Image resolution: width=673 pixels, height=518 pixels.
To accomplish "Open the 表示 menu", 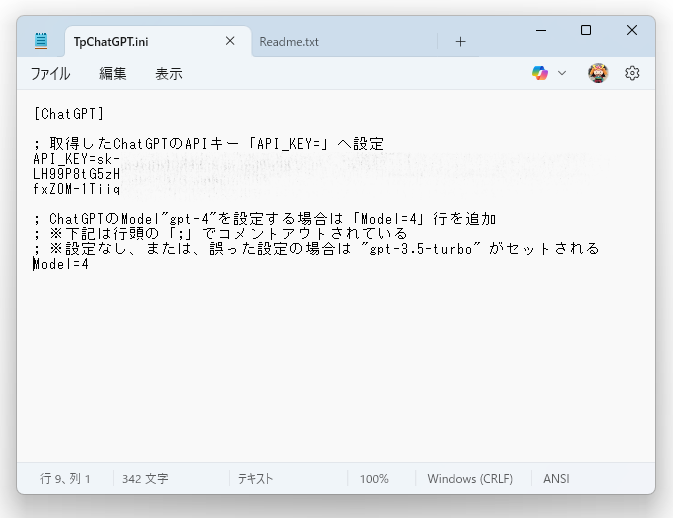I will coord(169,74).
